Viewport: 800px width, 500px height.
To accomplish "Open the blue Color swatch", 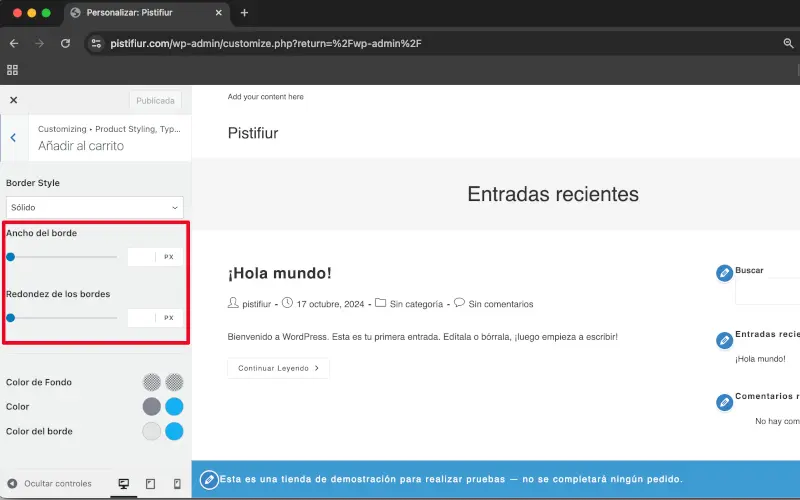I will pos(174,407).
